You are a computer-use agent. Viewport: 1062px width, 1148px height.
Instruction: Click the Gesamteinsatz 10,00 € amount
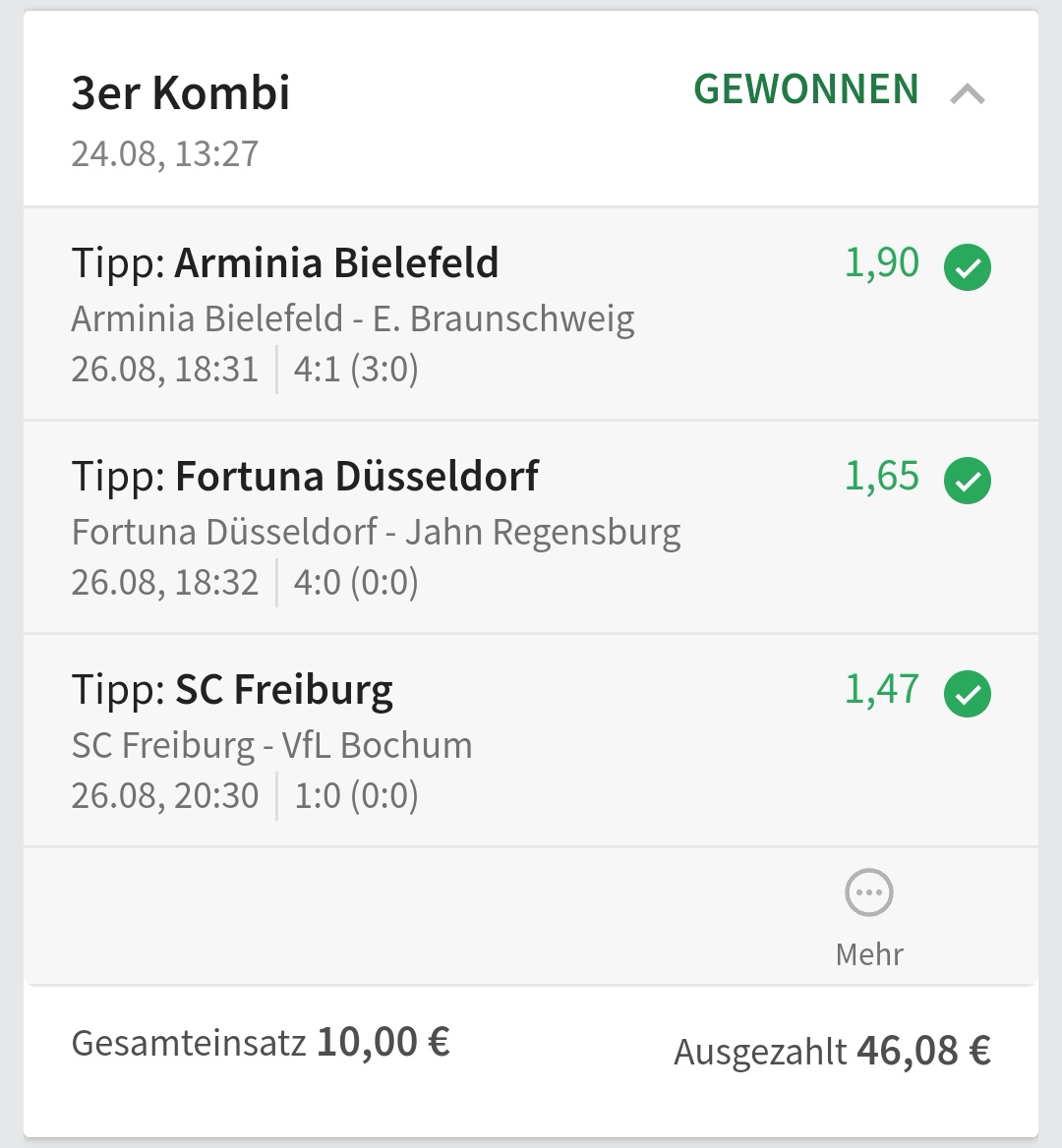tap(383, 1042)
